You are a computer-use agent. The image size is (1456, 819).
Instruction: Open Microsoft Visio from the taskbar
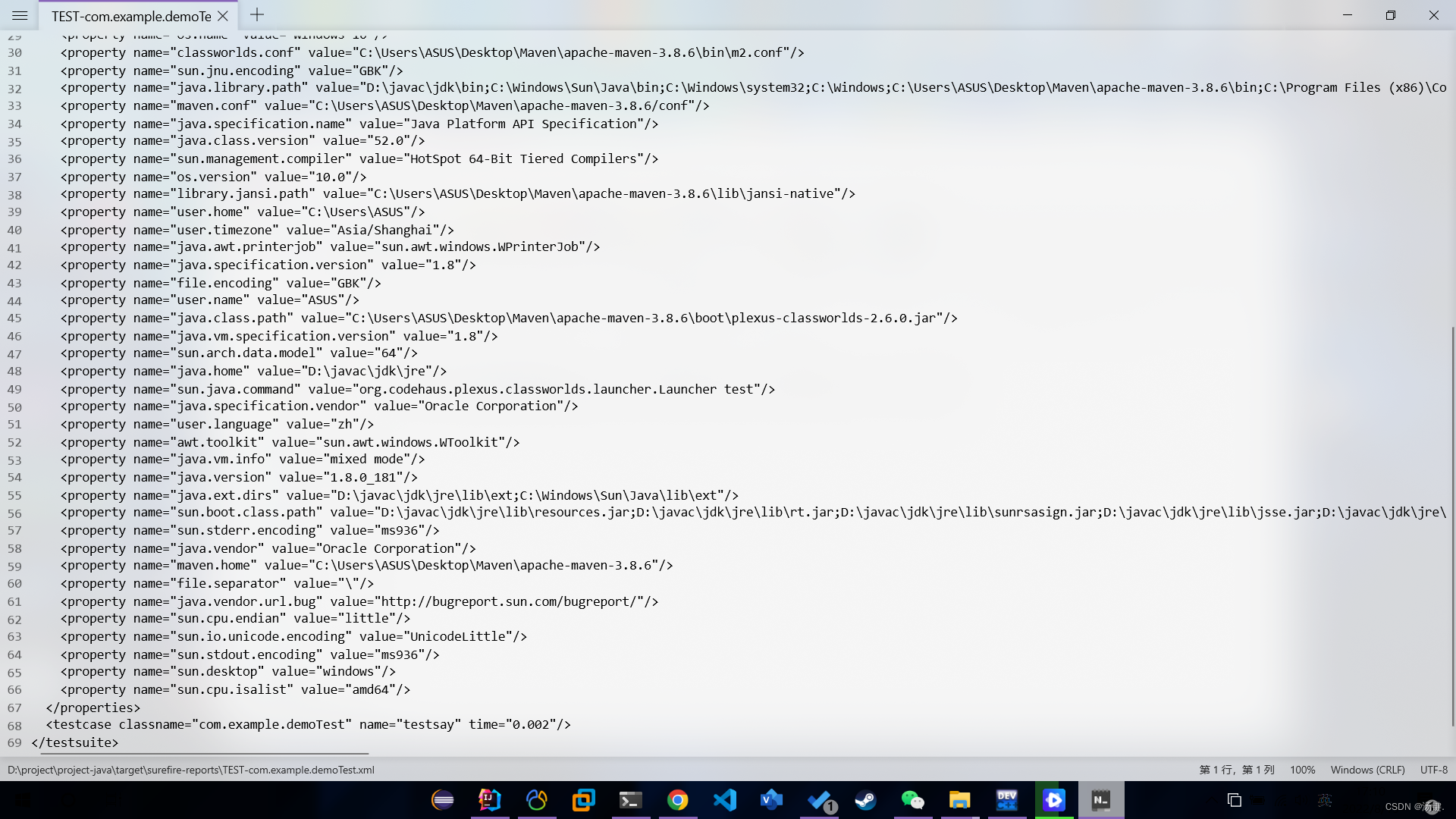[772, 800]
